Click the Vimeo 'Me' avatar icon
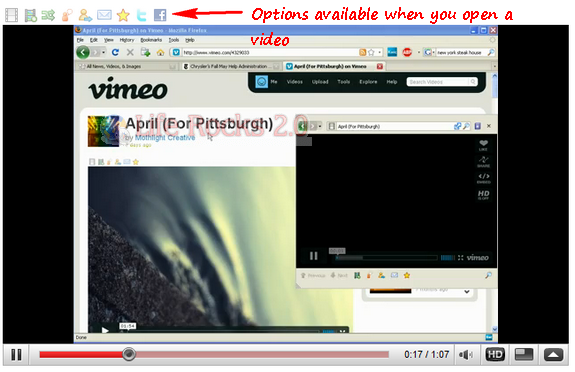Screen dimensions: 575x372 point(261,82)
